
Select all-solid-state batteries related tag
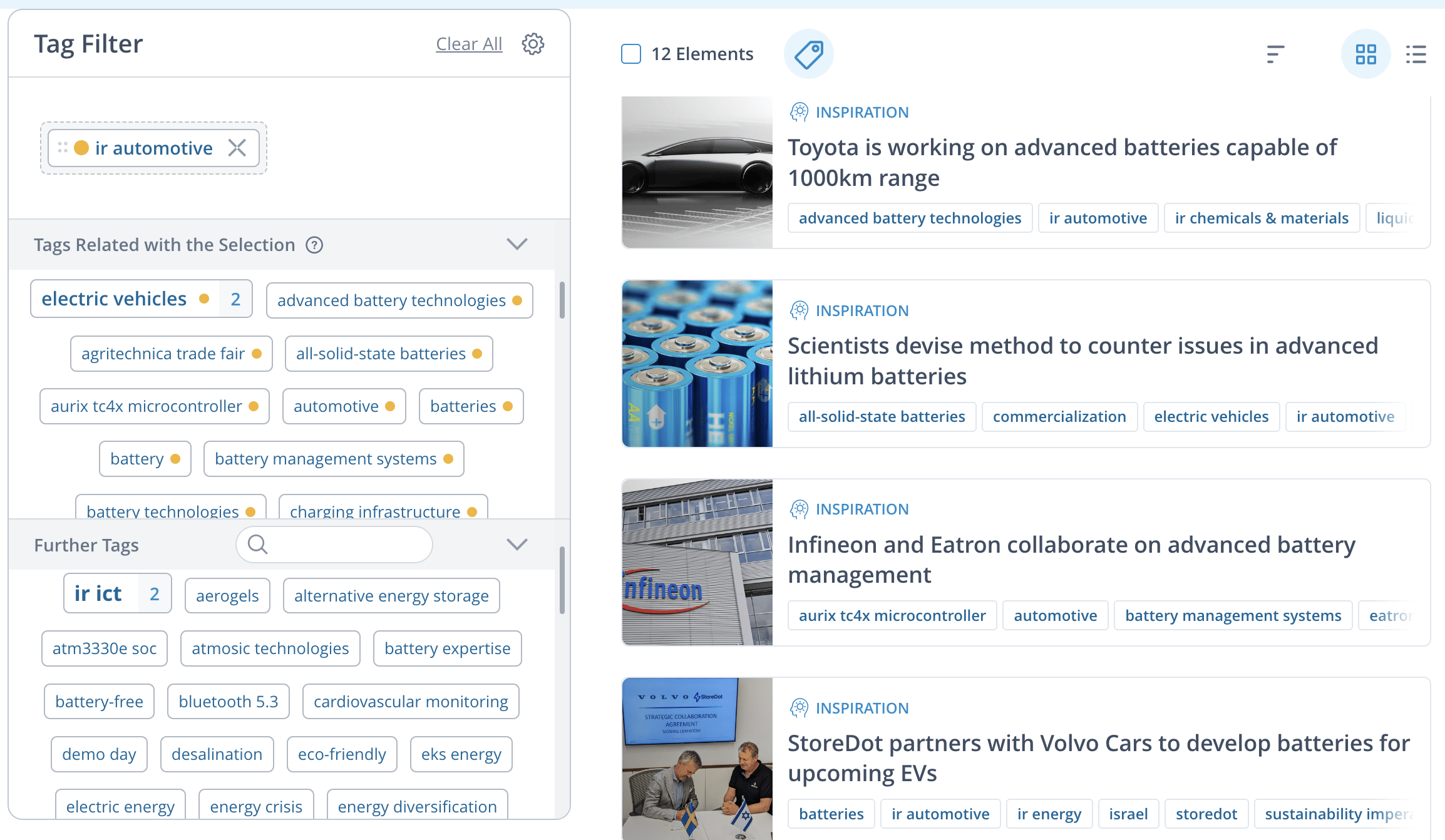(389, 354)
